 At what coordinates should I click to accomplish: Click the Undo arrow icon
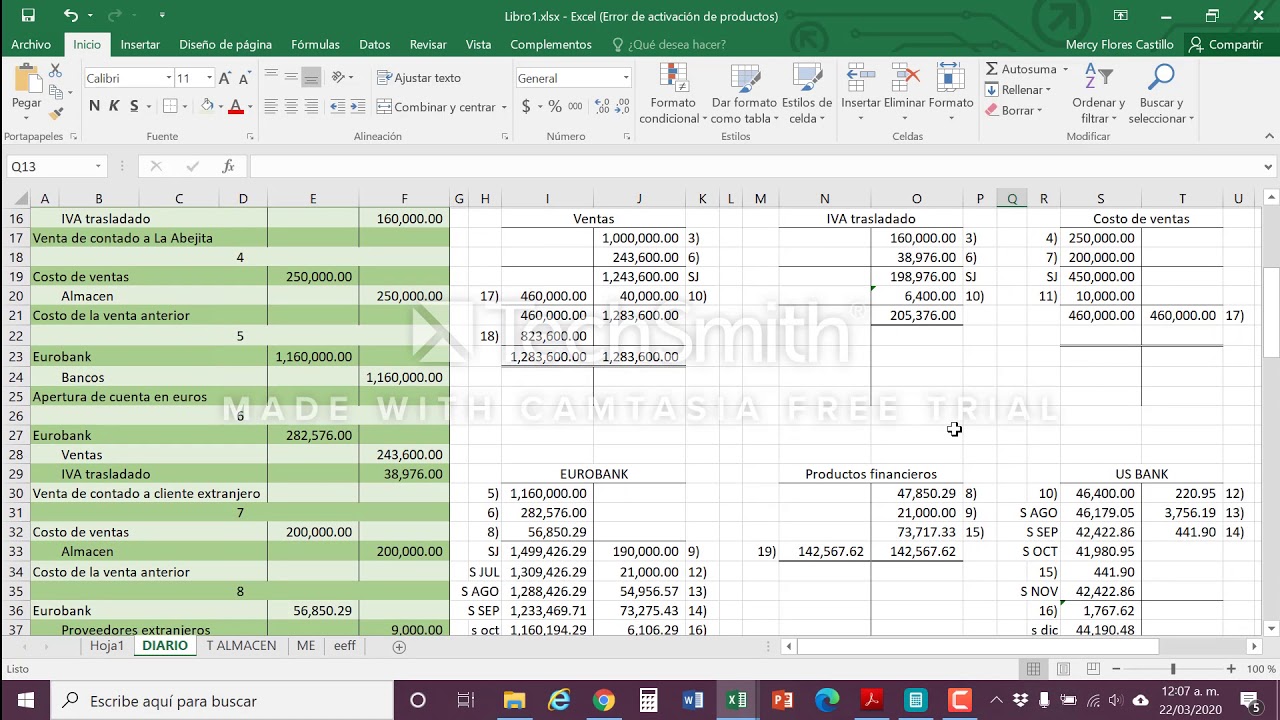[x=70, y=15]
